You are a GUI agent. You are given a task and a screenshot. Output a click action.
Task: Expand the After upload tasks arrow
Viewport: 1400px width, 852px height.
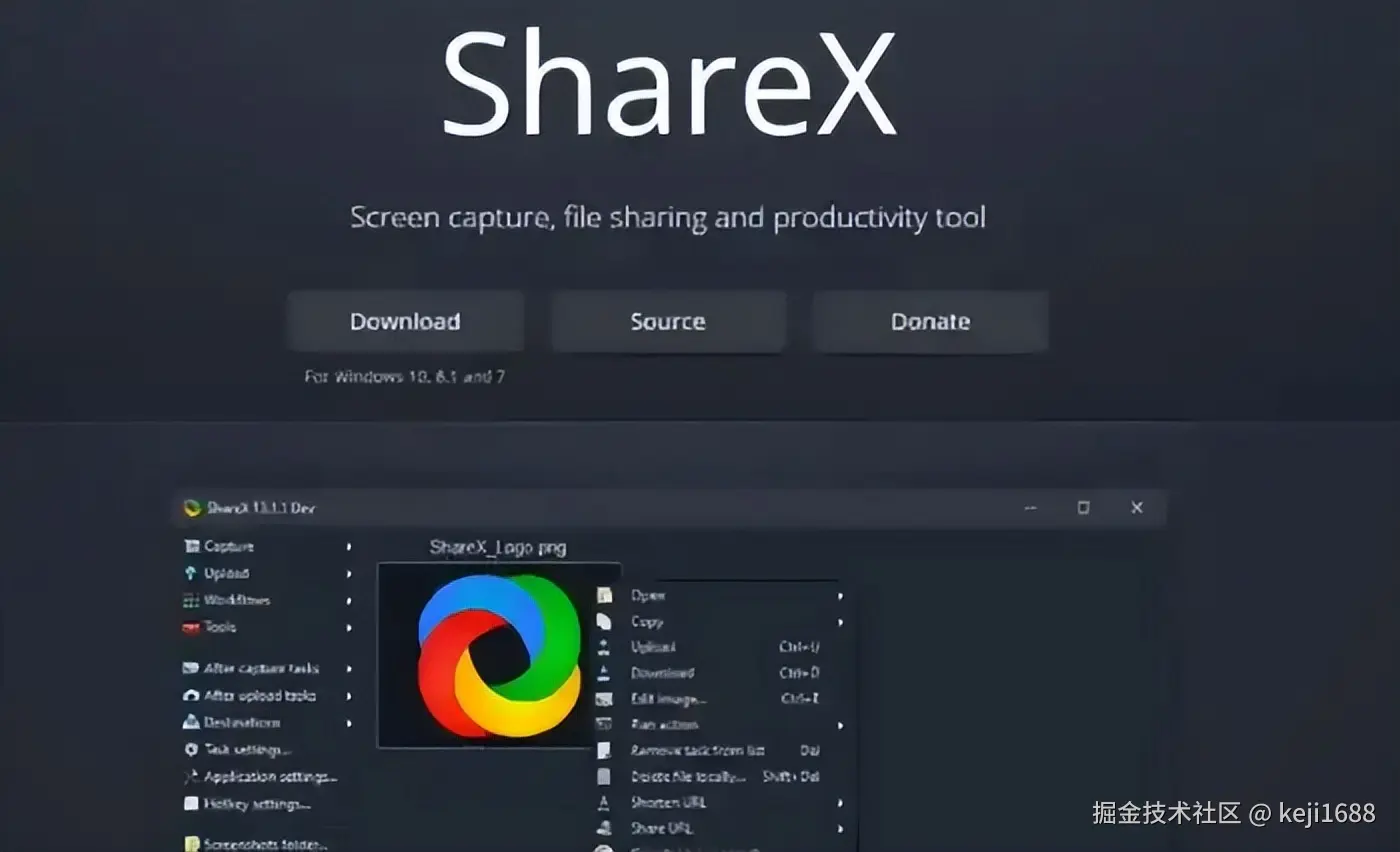tap(349, 695)
